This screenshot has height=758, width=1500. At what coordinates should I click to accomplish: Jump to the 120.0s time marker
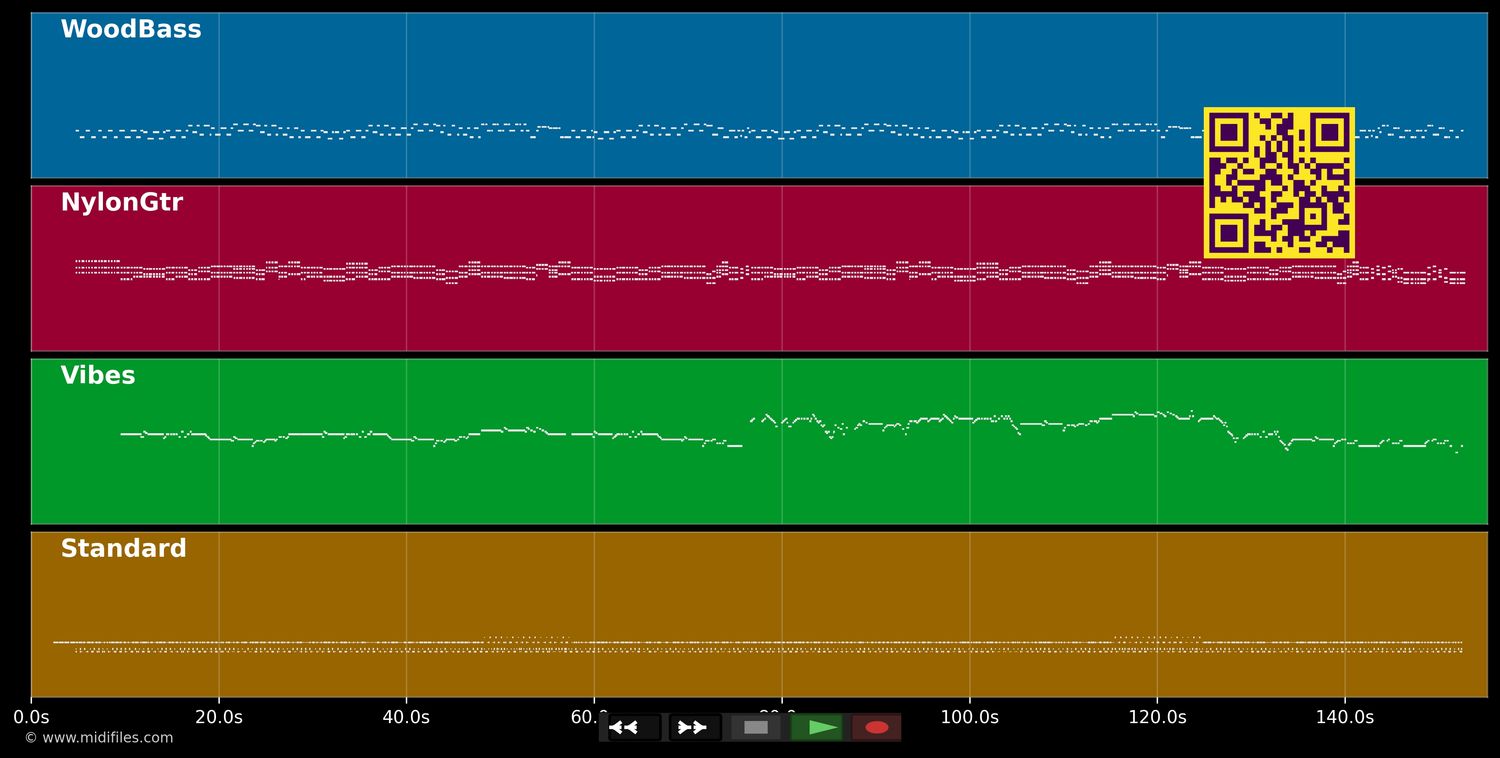pos(1157,717)
